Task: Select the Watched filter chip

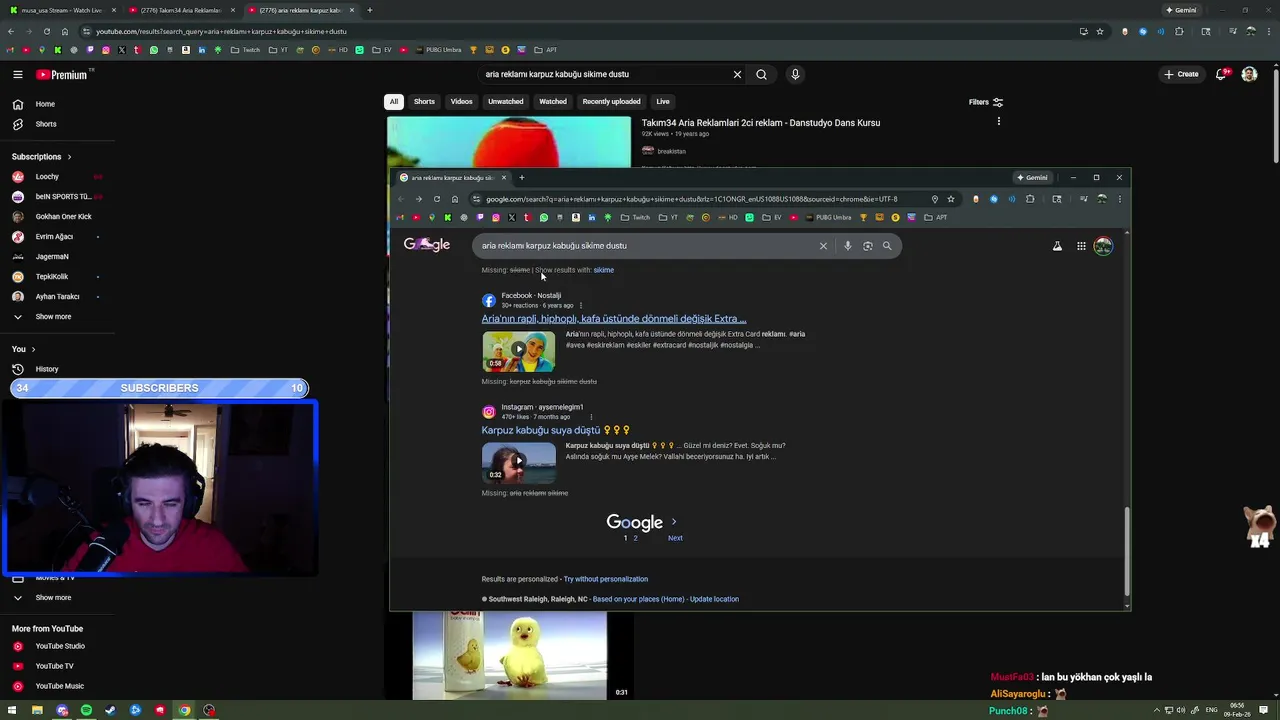Action: click(x=553, y=101)
